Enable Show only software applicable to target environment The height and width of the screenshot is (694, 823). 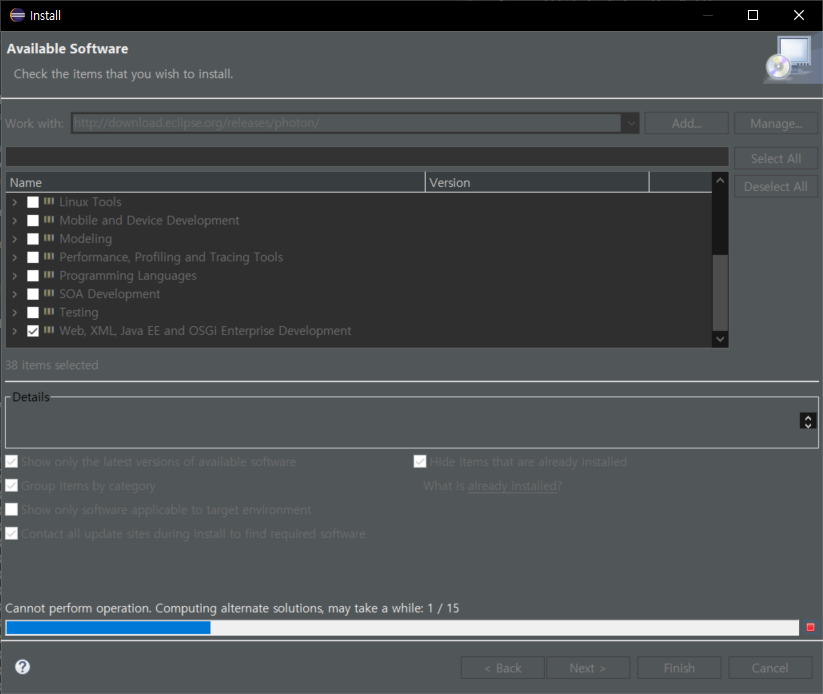pos(12,510)
